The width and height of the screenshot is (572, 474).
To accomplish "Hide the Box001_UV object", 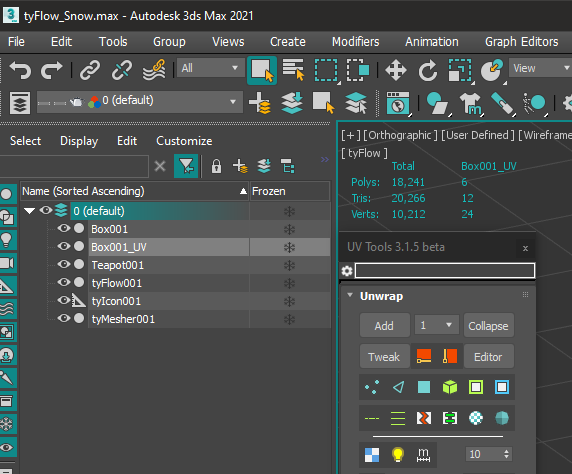I will tap(64, 246).
